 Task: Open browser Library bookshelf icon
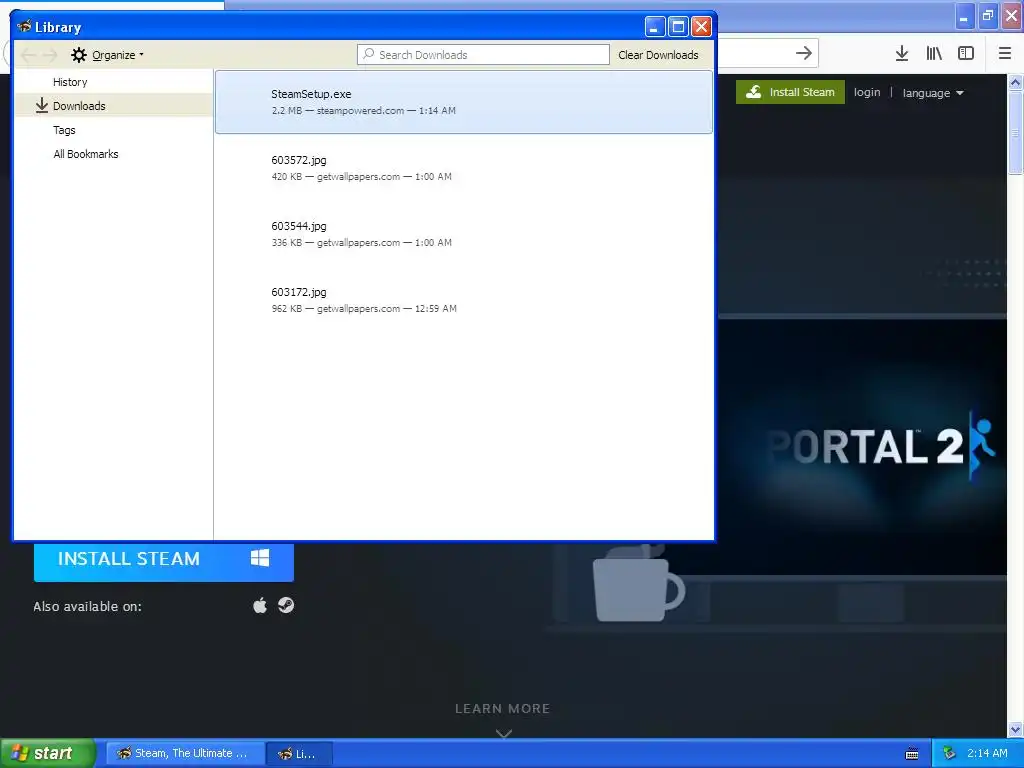pyautogui.click(x=934, y=53)
